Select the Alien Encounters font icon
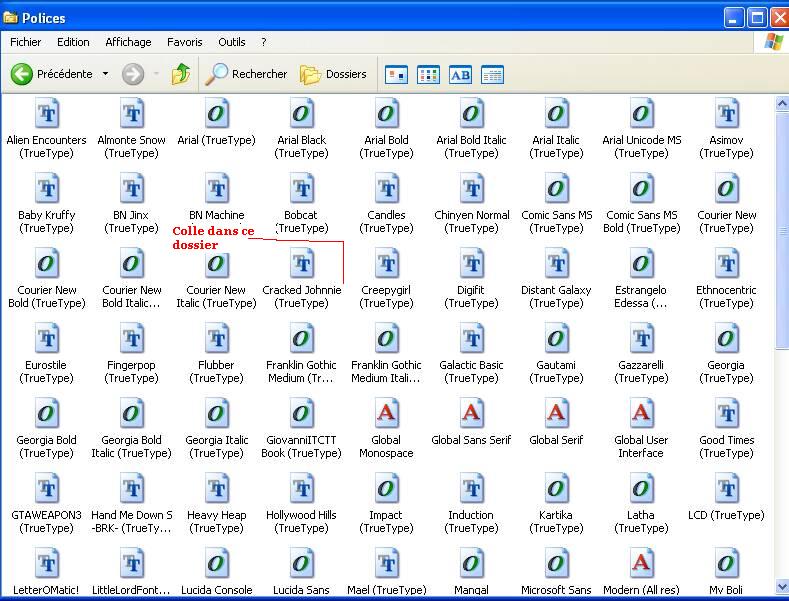789x601 pixels. [47, 113]
